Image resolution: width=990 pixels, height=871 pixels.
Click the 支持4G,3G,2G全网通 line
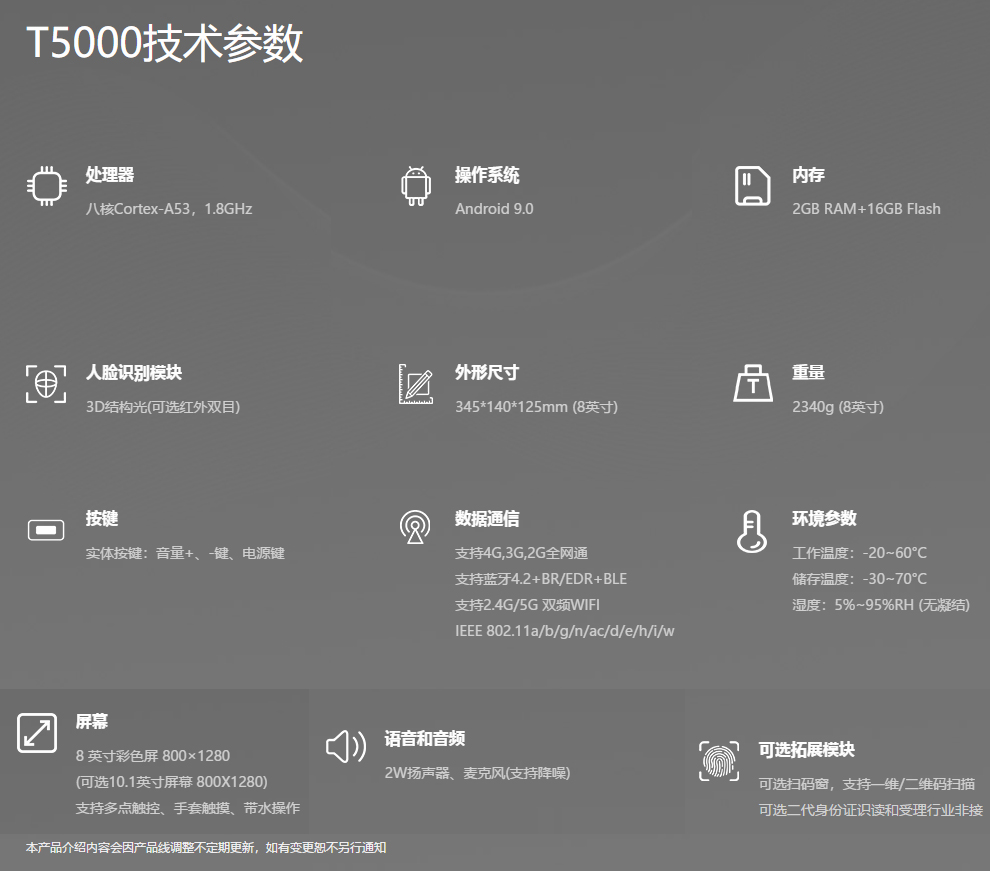click(522, 553)
